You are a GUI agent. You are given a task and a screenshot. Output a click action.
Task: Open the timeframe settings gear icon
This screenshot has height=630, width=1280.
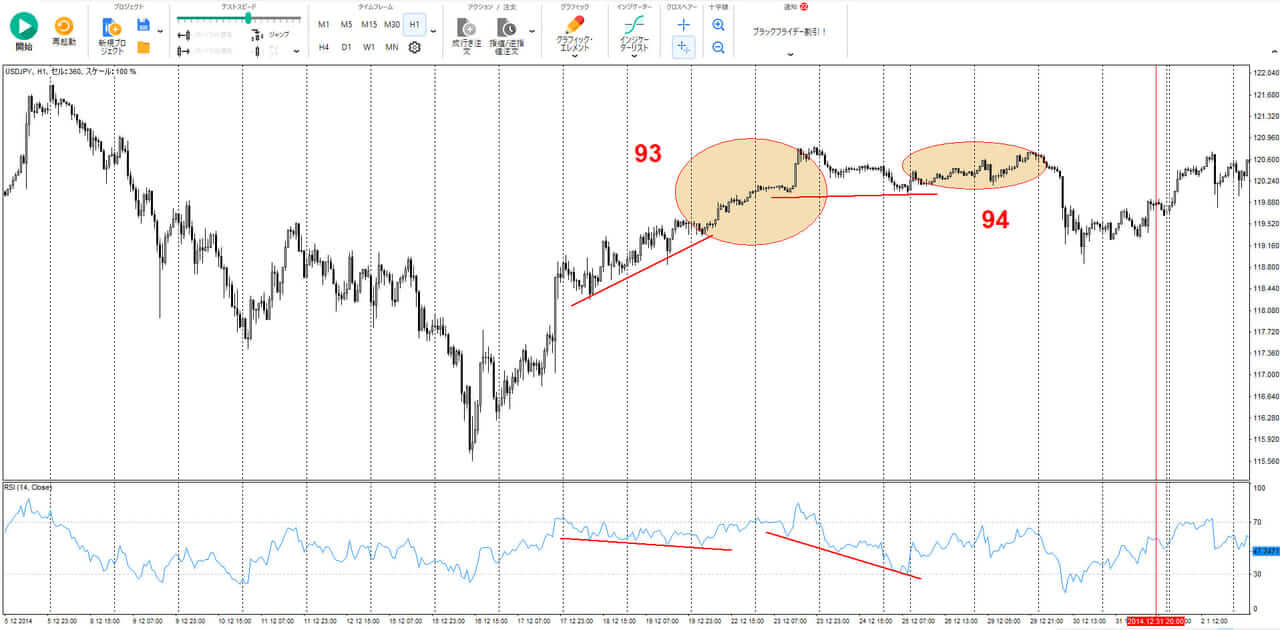414,47
